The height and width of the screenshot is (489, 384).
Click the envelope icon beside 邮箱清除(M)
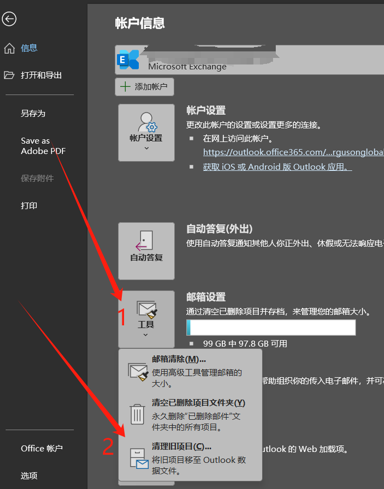coord(138,371)
